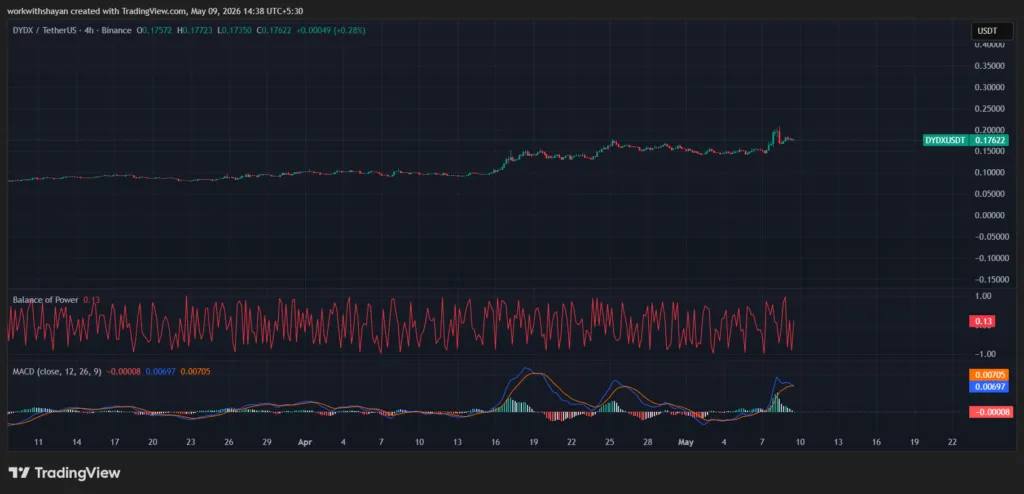Click the 25 date label on time axis
Screen dimensions: 1024x494
(609, 442)
